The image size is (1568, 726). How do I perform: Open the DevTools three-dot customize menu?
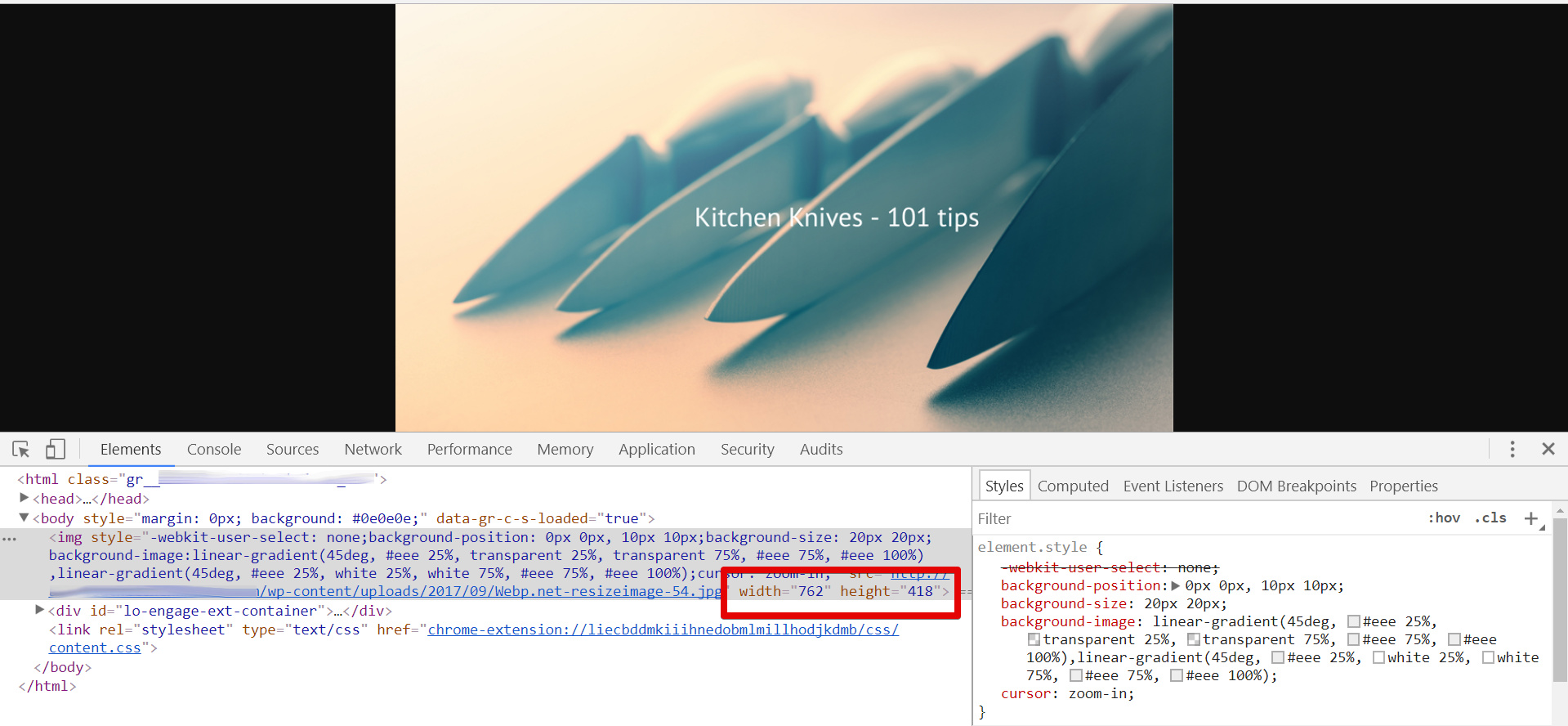point(1512,449)
